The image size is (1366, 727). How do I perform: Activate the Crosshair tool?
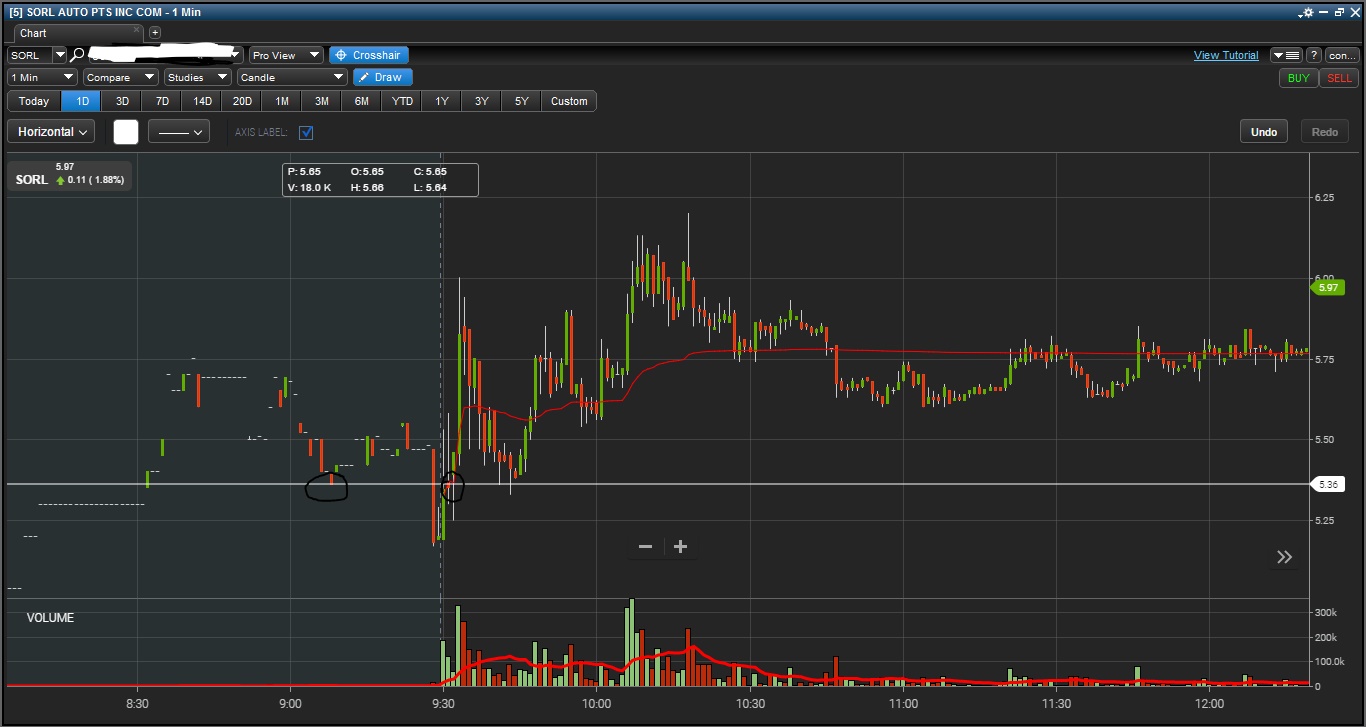369,55
